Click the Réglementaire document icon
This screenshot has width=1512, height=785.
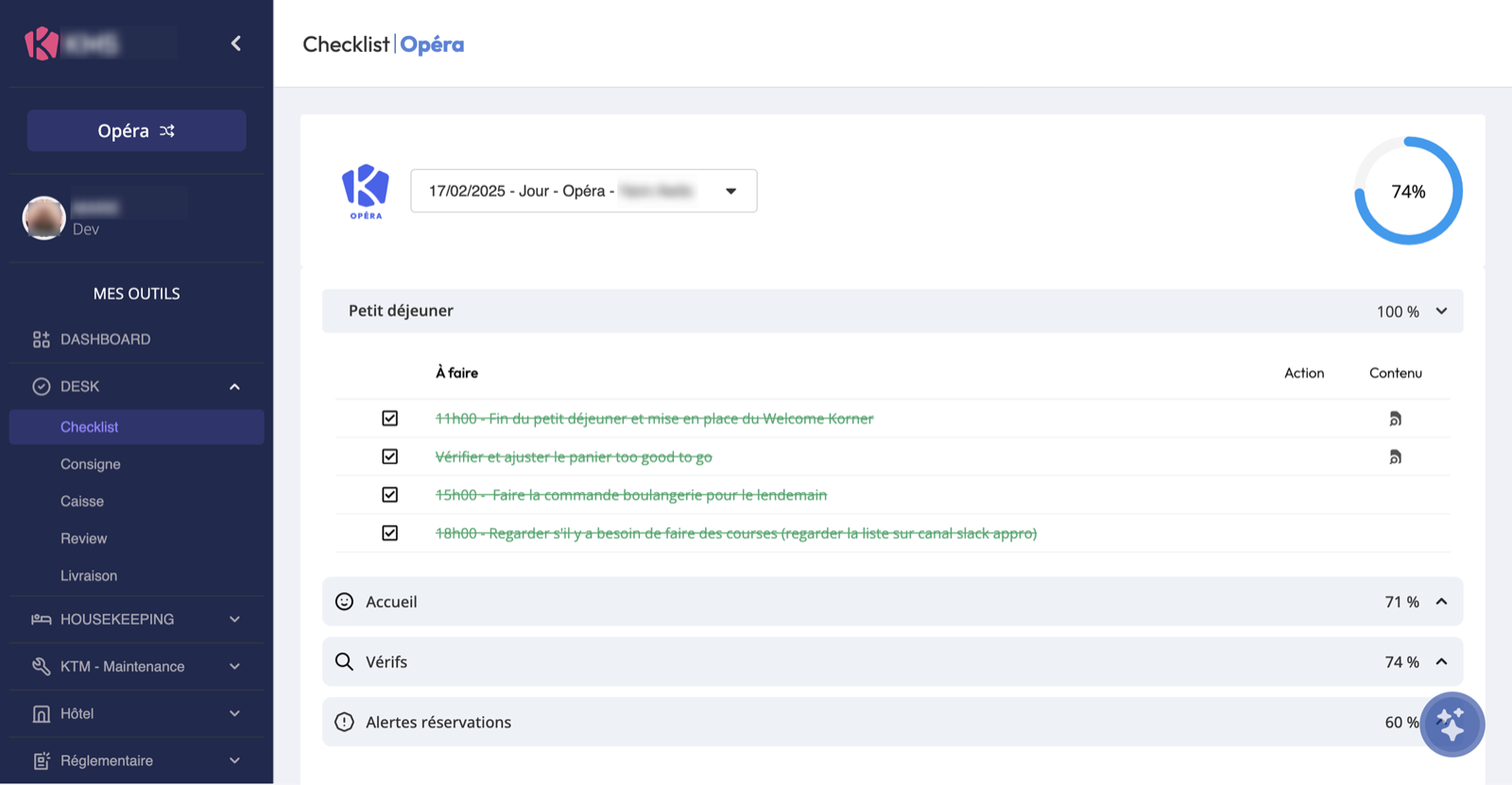(41, 760)
